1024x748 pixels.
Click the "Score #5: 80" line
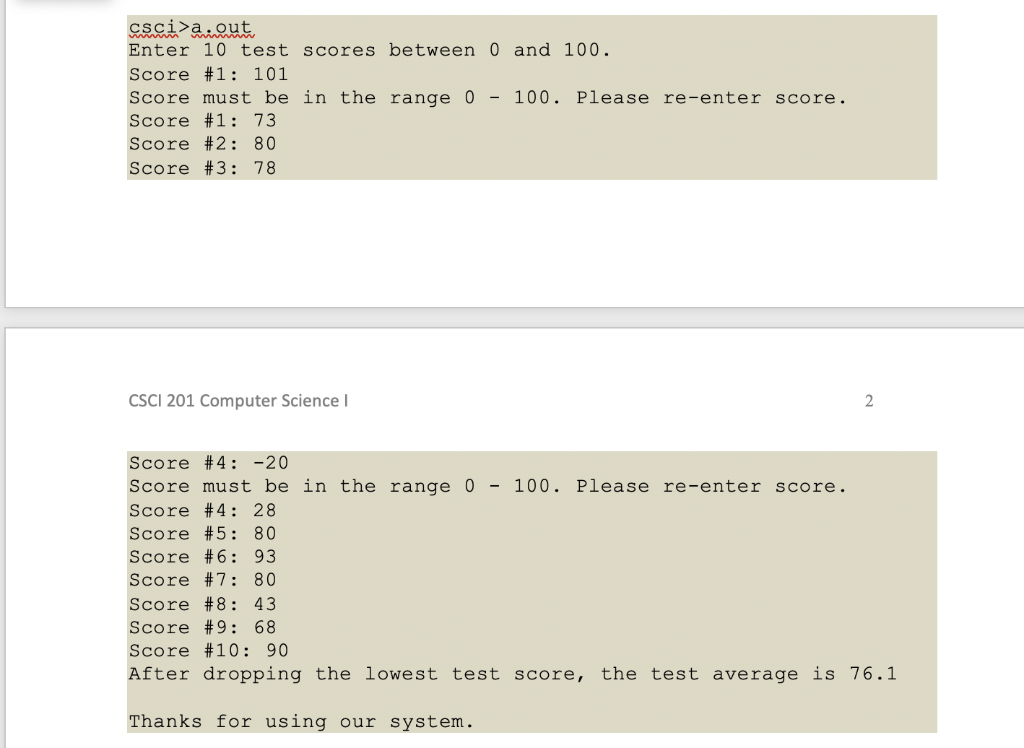click(200, 533)
